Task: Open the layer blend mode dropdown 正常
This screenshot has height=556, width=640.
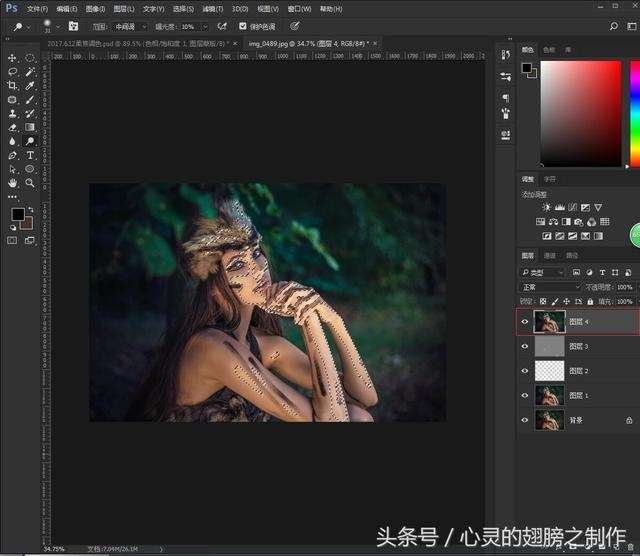Action: coord(549,287)
